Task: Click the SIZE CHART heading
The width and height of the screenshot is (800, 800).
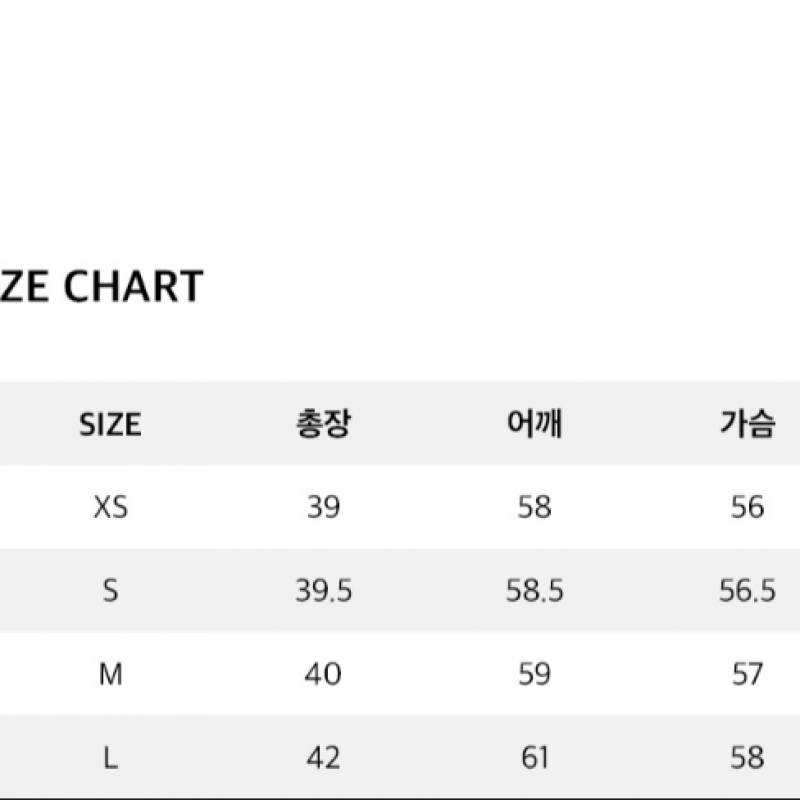Action: (x=102, y=286)
